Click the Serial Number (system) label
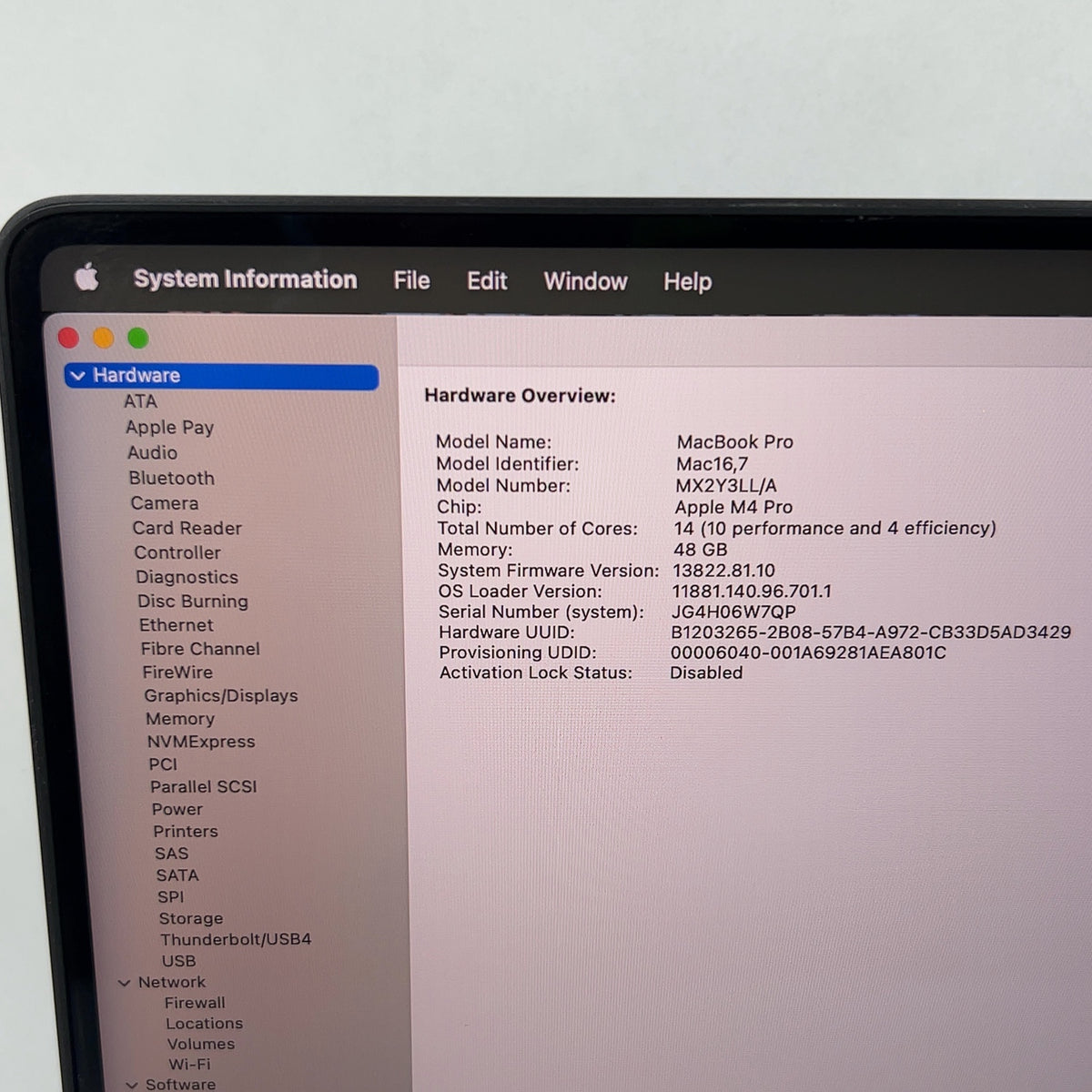The height and width of the screenshot is (1092, 1092). 541,612
